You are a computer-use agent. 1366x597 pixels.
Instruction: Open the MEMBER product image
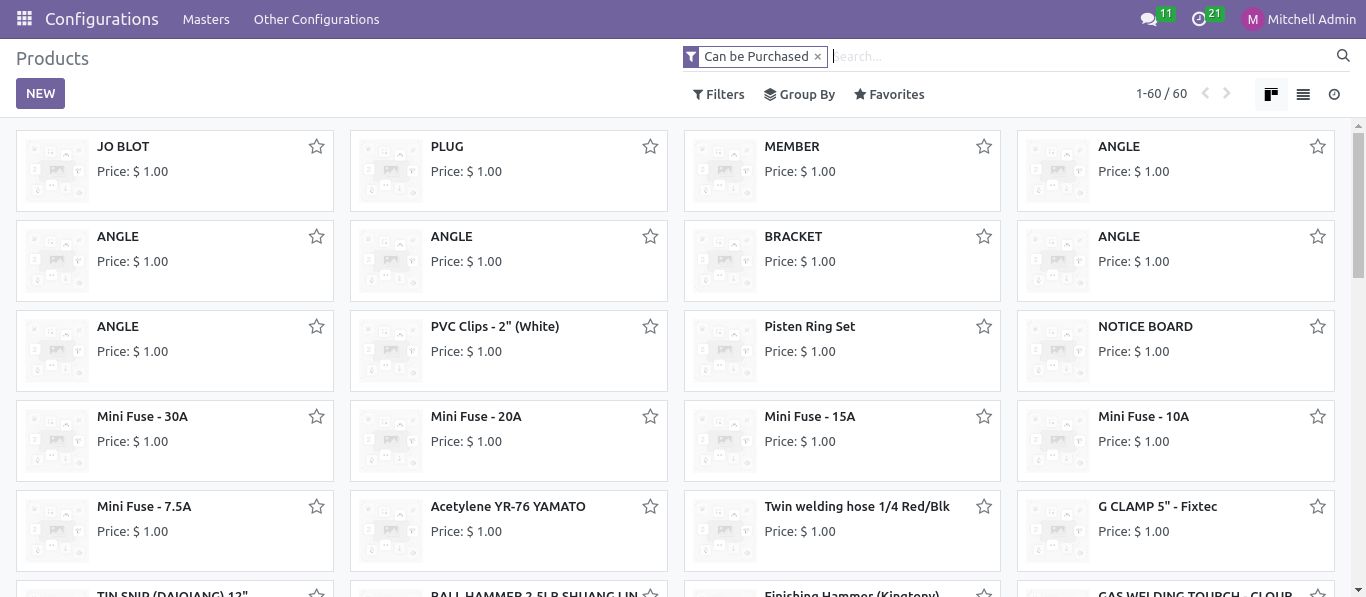[x=725, y=171]
